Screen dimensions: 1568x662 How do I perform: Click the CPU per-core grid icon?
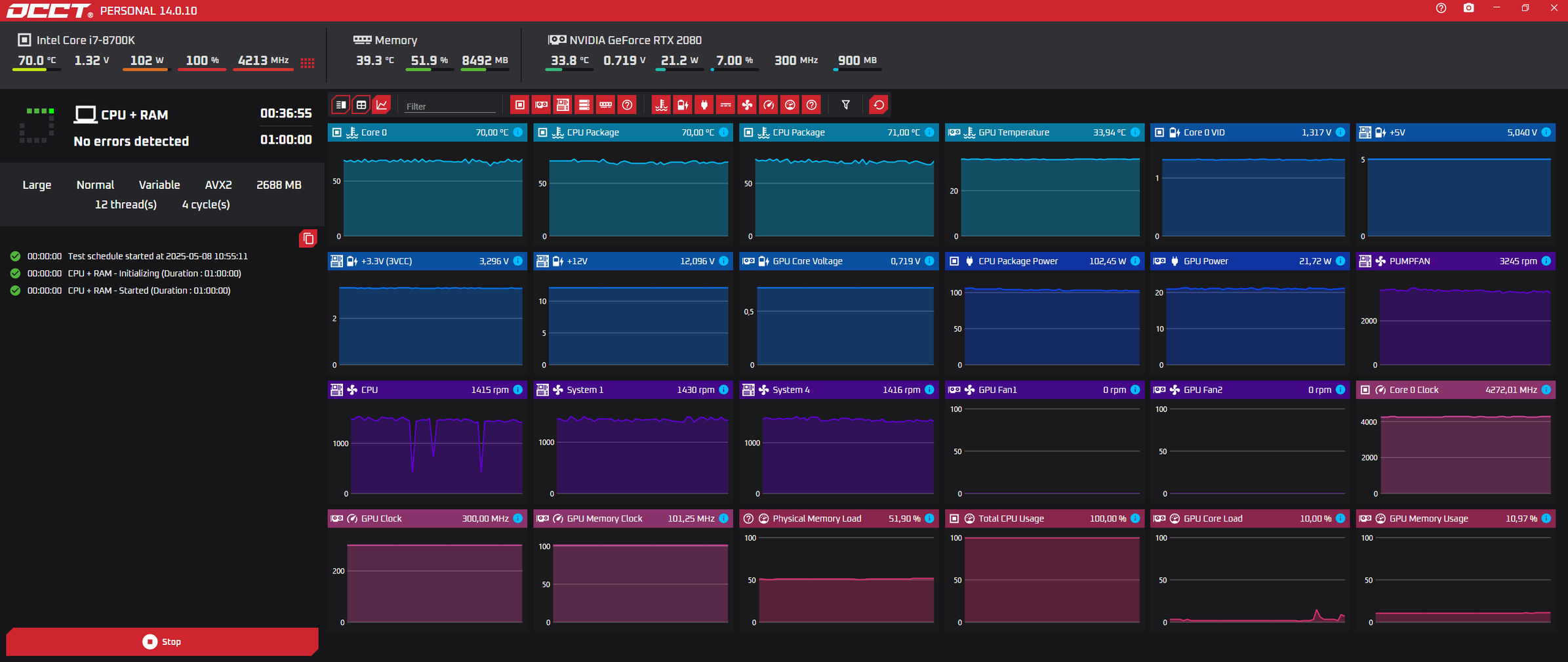[308, 63]
